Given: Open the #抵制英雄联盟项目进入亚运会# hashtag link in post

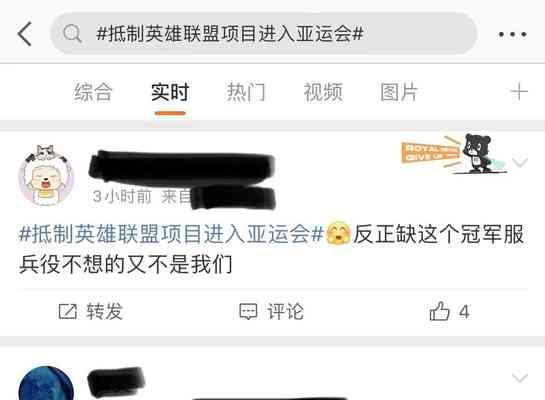Looking at the screenshot, I should (x=171, y=234).
